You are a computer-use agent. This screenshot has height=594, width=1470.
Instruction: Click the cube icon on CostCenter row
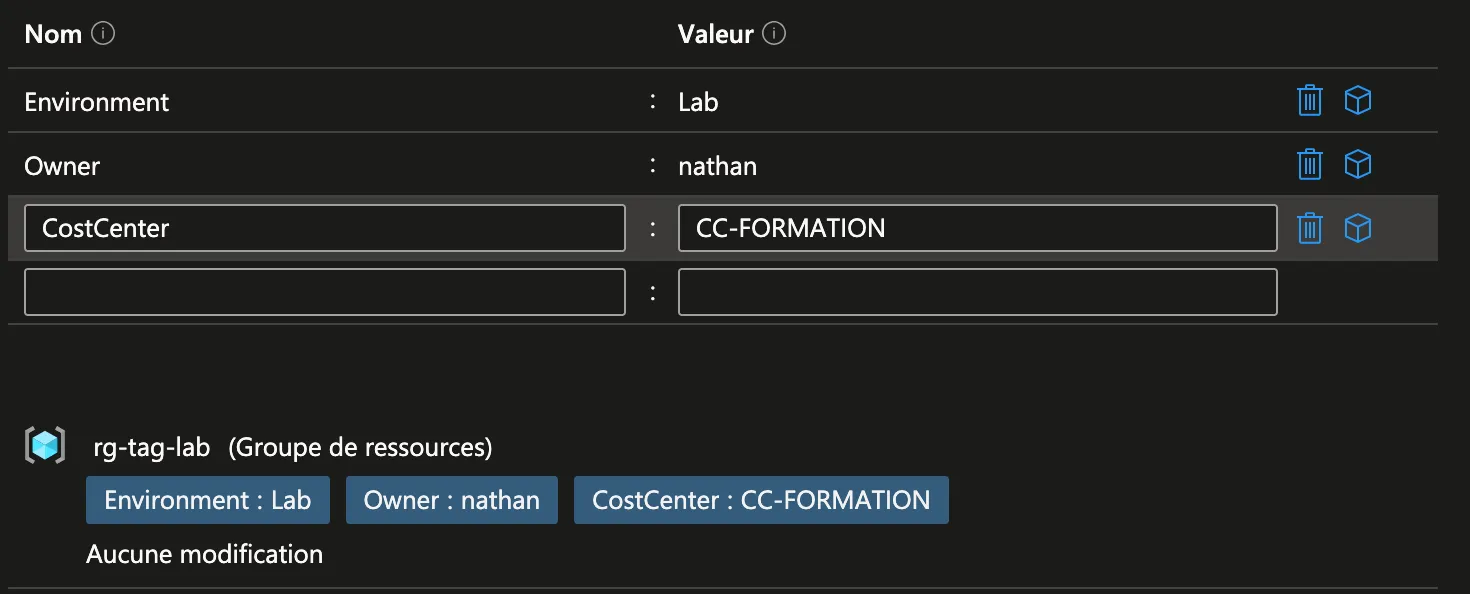(x=1357, y=228)
